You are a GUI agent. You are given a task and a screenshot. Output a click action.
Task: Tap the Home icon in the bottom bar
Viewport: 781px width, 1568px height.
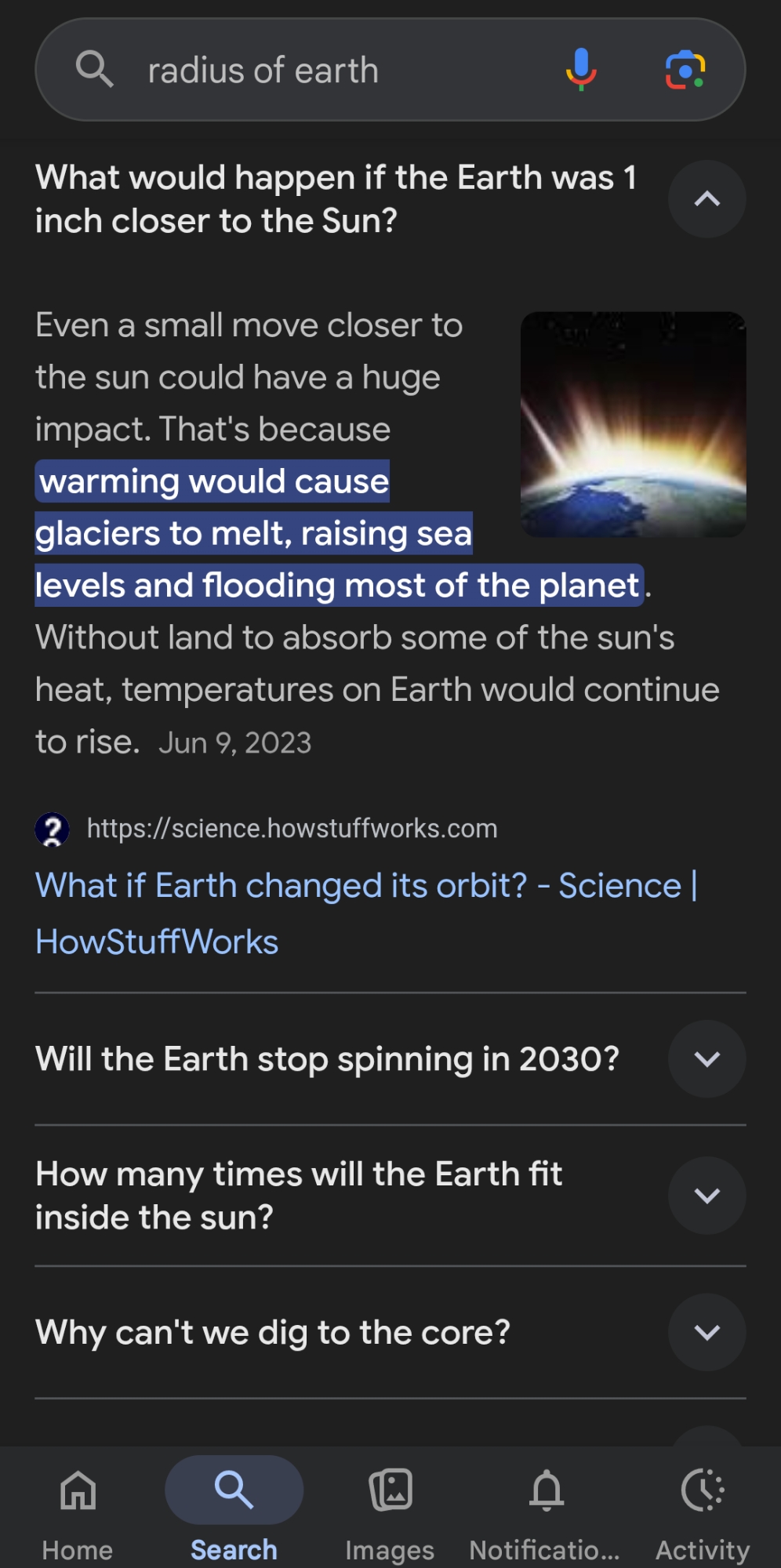[78, 1490]
